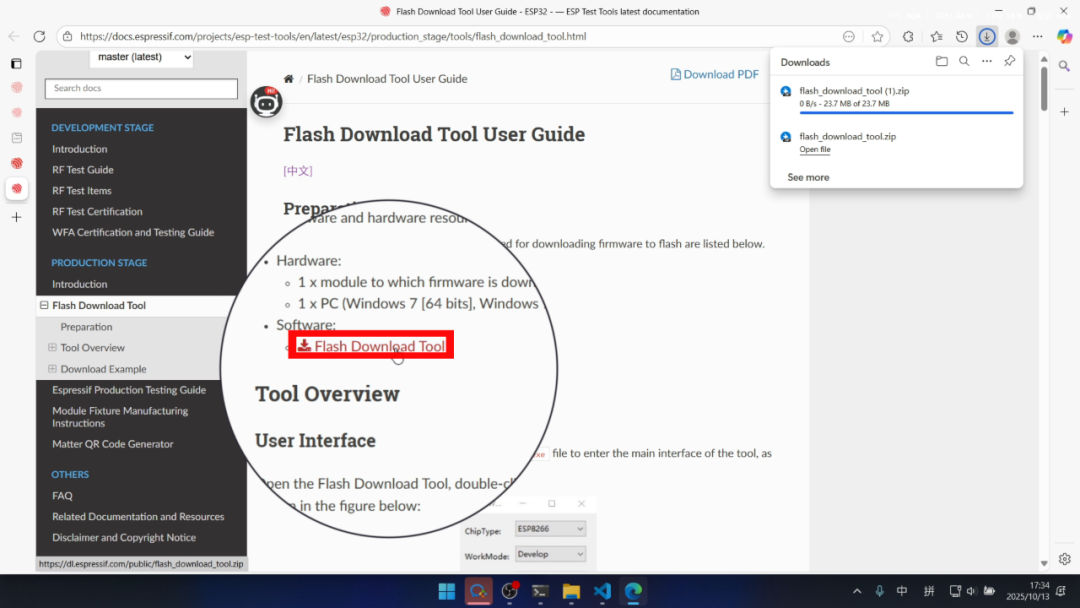Open the master (latest) version dropdown
The image size is (1080, 608).
click(x=141, y=57)
